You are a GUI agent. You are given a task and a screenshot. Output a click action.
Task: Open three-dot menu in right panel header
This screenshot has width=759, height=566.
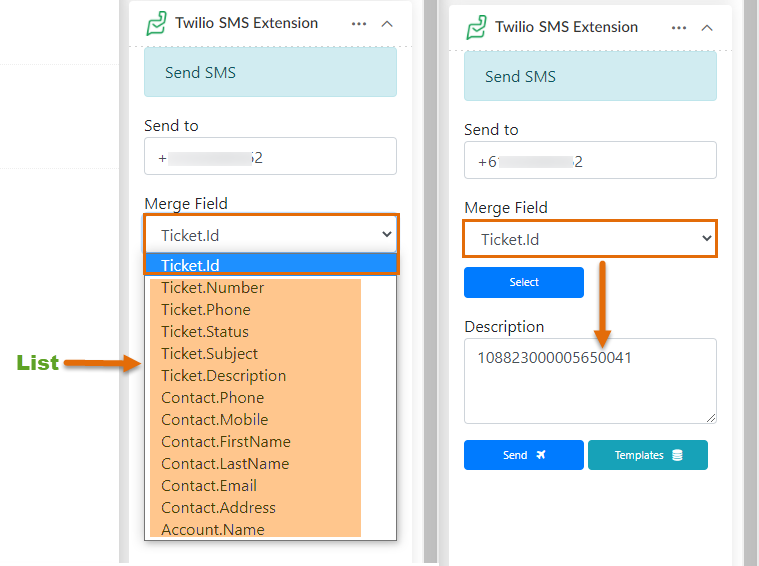coord(679,28)
